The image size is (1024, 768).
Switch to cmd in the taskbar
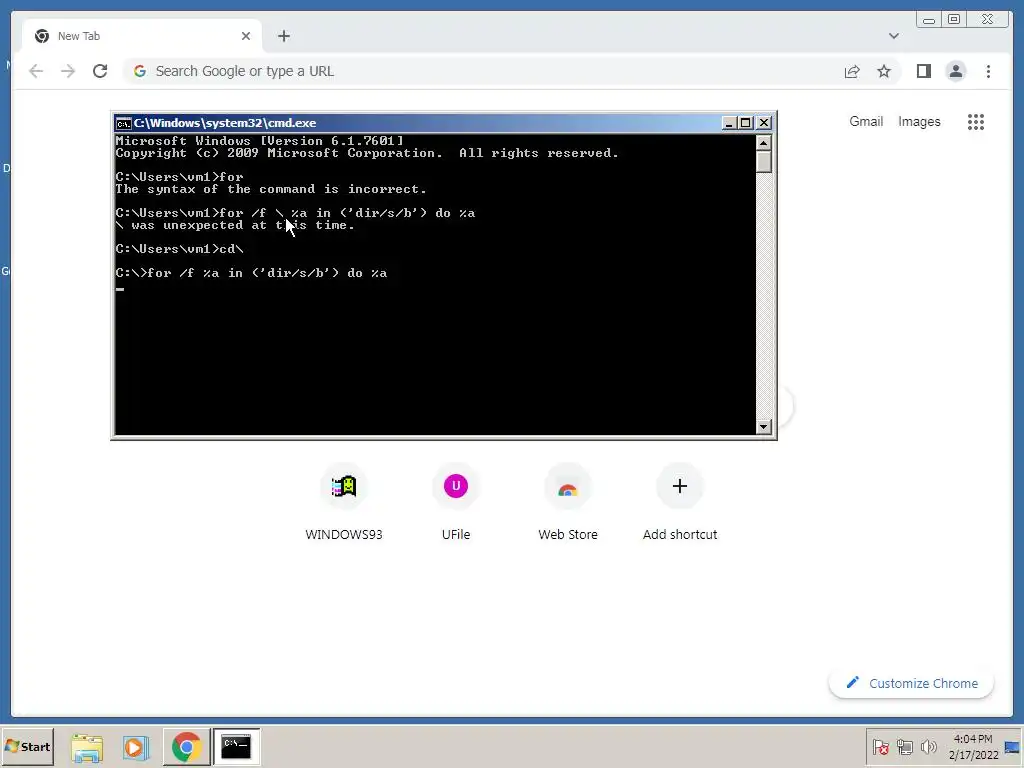pos(236,747)
